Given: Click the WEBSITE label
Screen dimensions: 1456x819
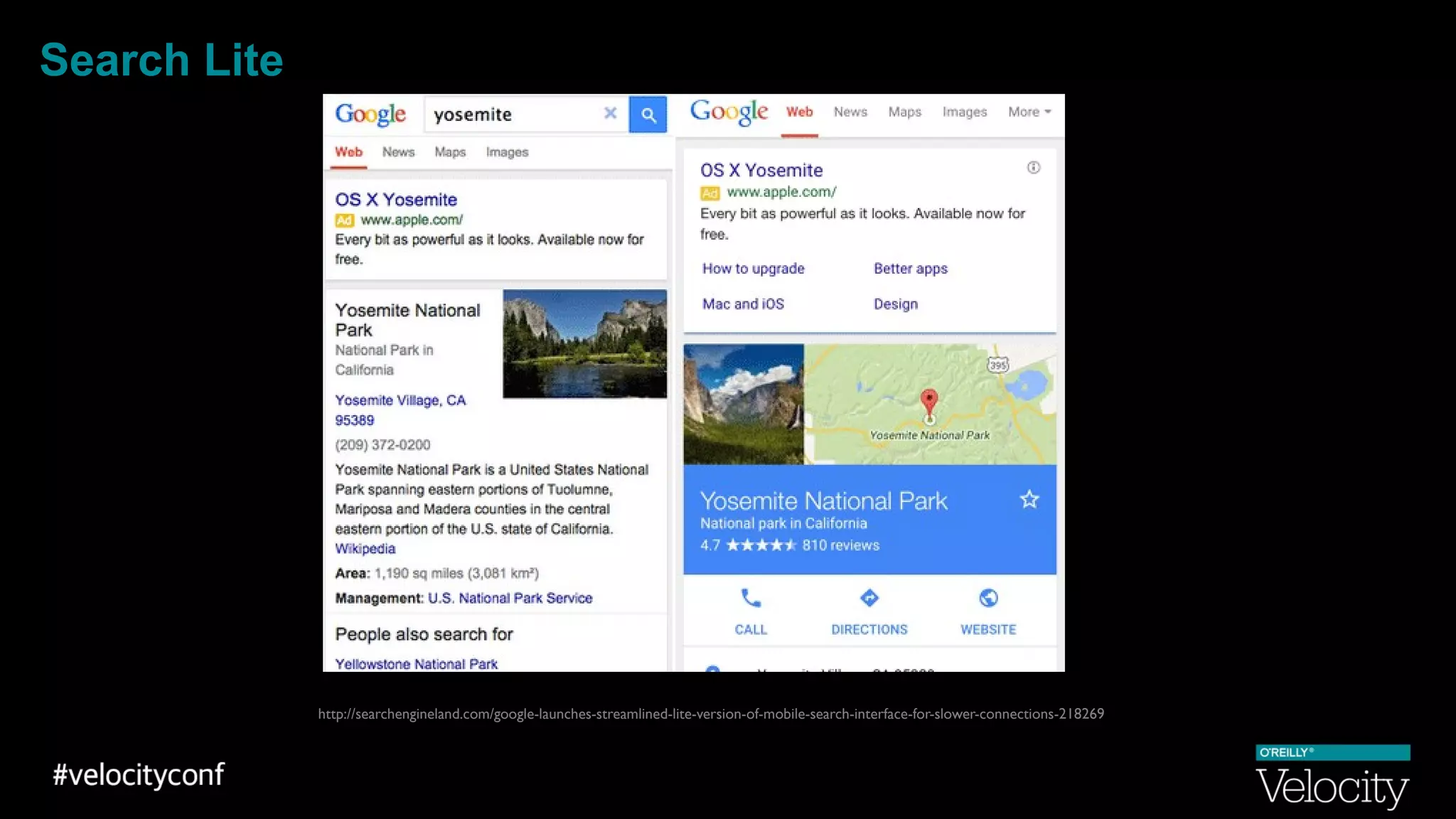Looking at the screenshot, I should point(988,630).
